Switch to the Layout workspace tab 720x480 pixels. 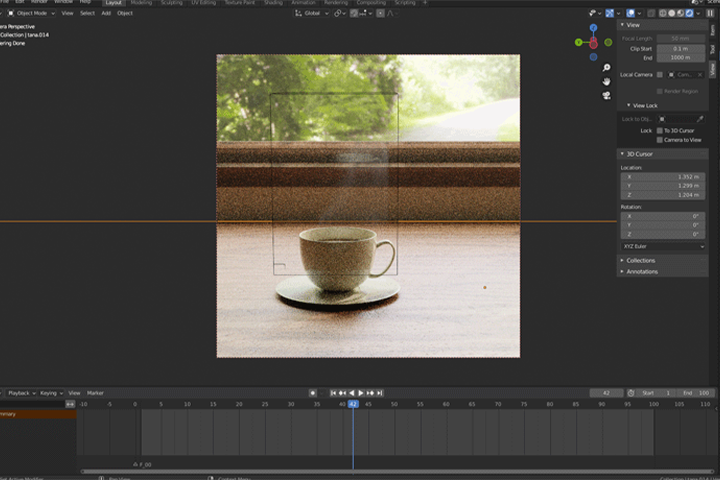click(113, 3)
